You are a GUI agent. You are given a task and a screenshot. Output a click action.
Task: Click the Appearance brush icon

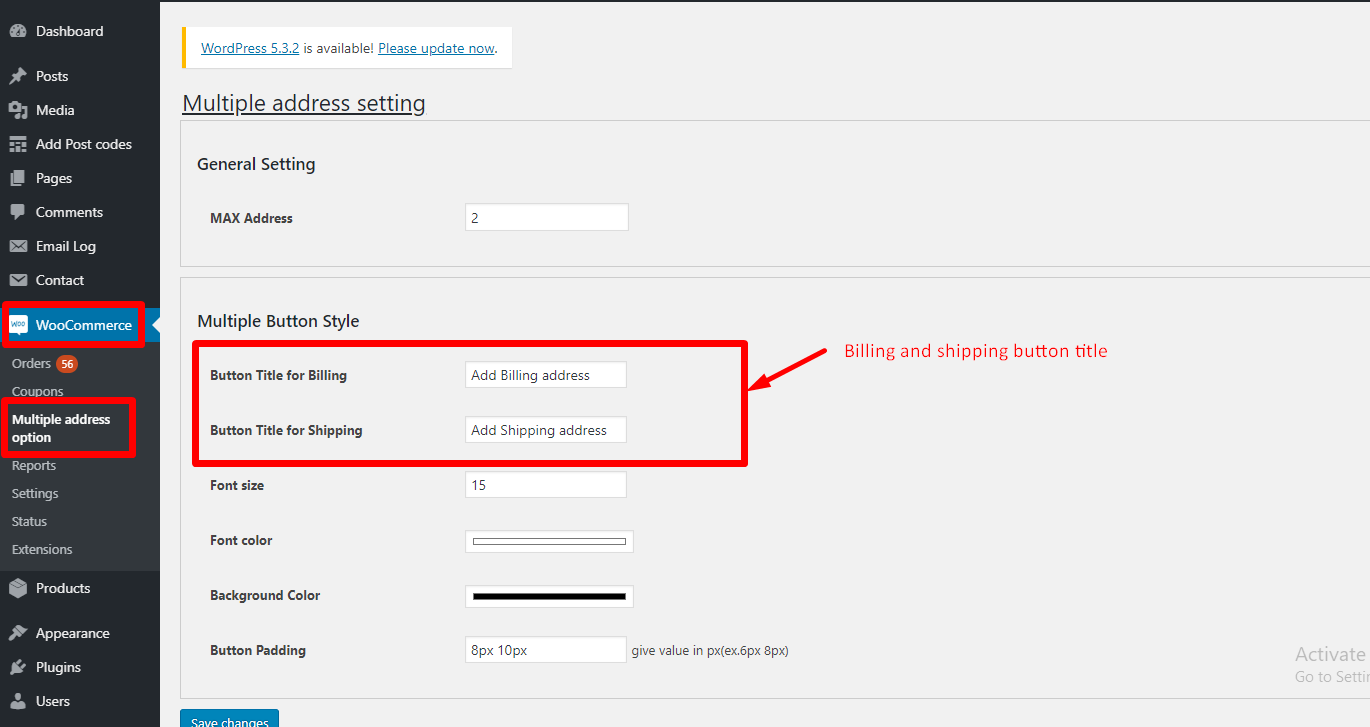[19, 632]
